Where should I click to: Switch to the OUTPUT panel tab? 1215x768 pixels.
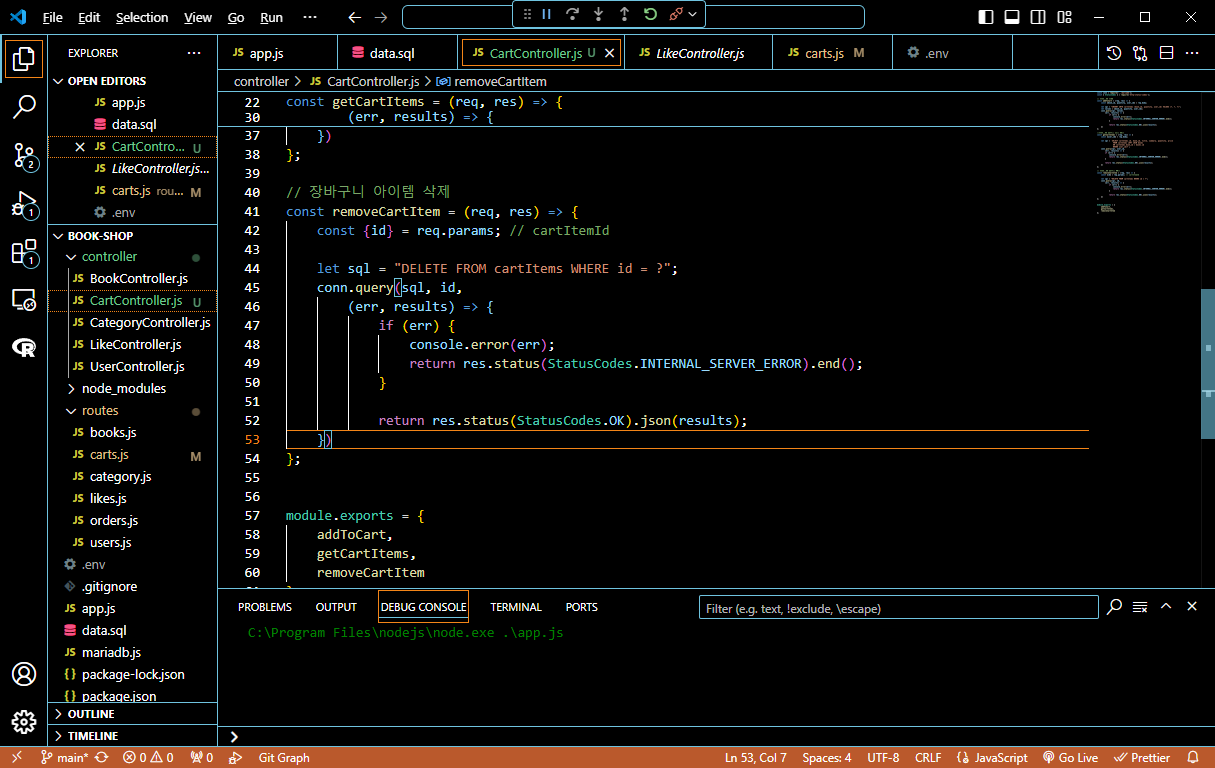(336, 607)
